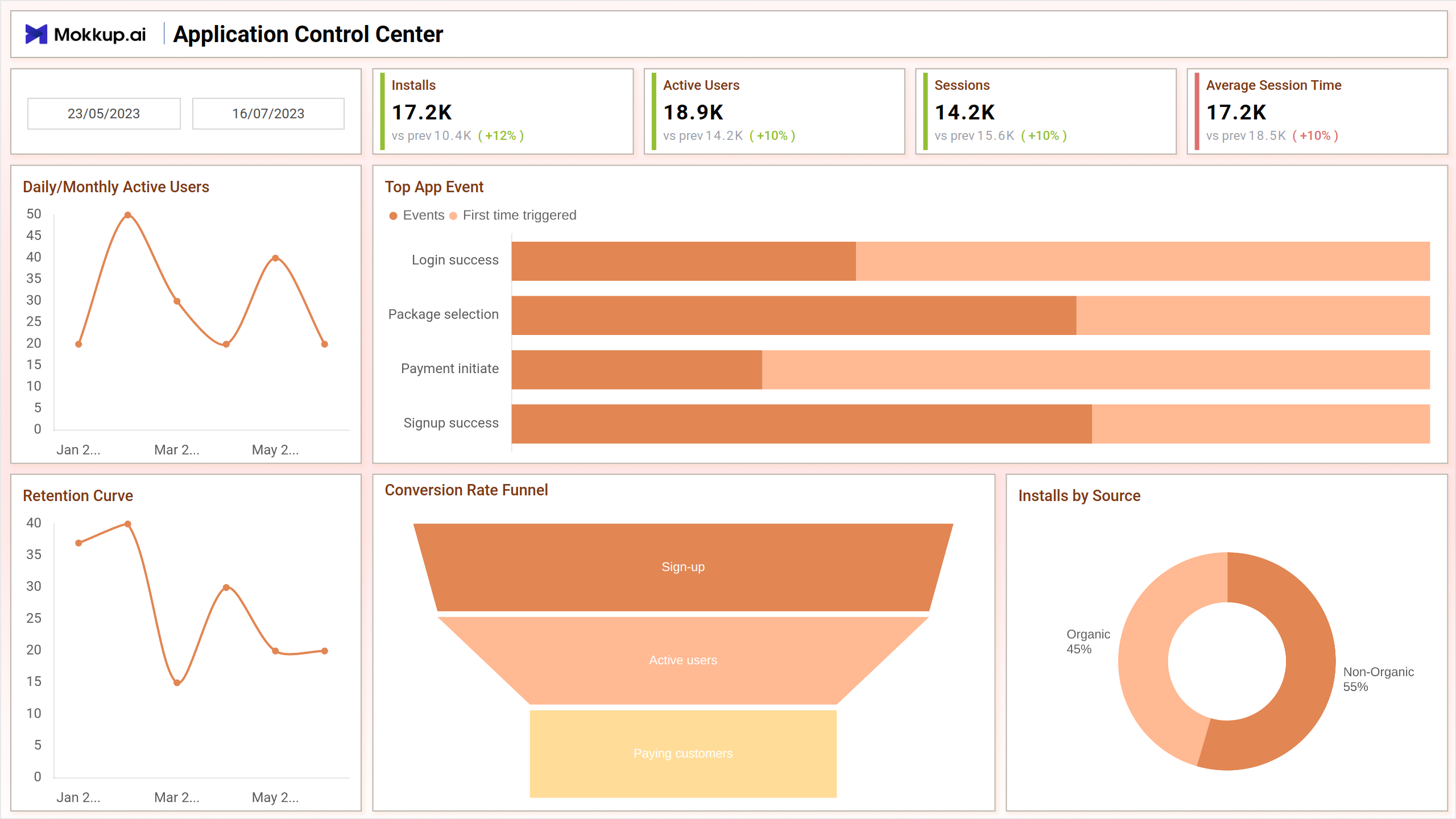The width and height of the screenshot is (1456, 819).
Task: Click the Top App Event chart title
Action: point(434,187)
